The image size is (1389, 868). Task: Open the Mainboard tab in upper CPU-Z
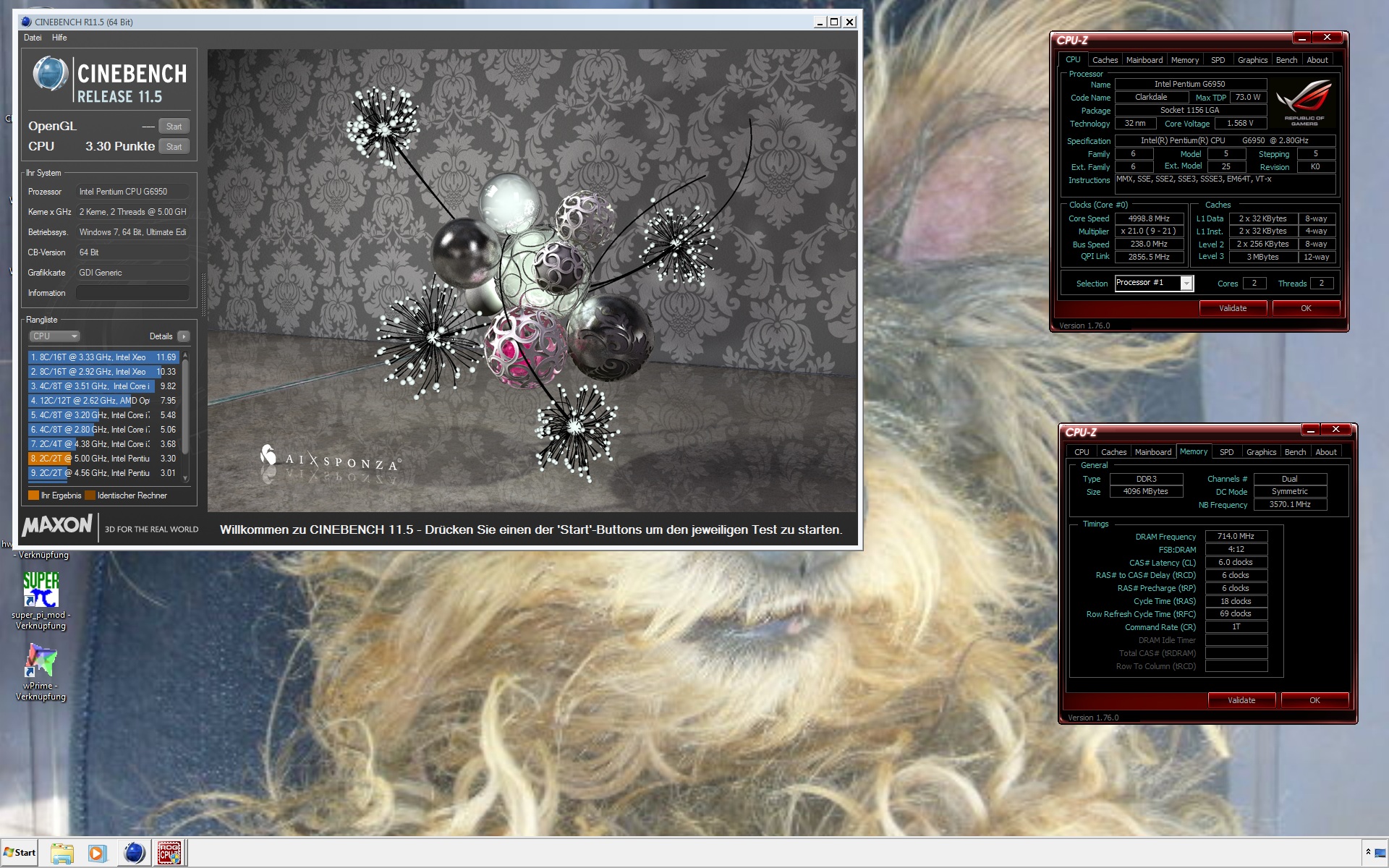(1144, 60)
